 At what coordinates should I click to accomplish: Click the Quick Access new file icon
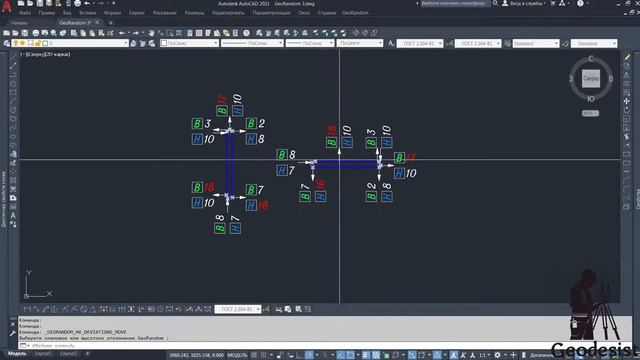(20, 3)
